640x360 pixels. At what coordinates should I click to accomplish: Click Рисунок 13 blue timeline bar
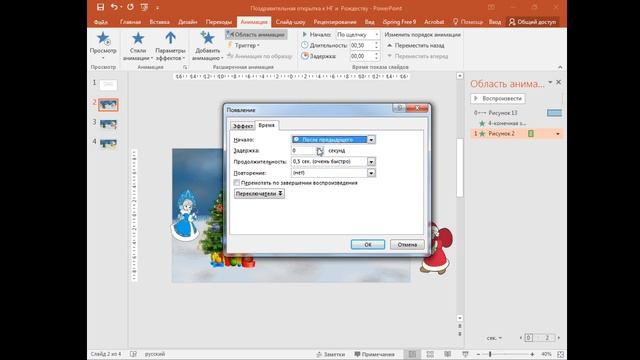(x=554, y=113)
